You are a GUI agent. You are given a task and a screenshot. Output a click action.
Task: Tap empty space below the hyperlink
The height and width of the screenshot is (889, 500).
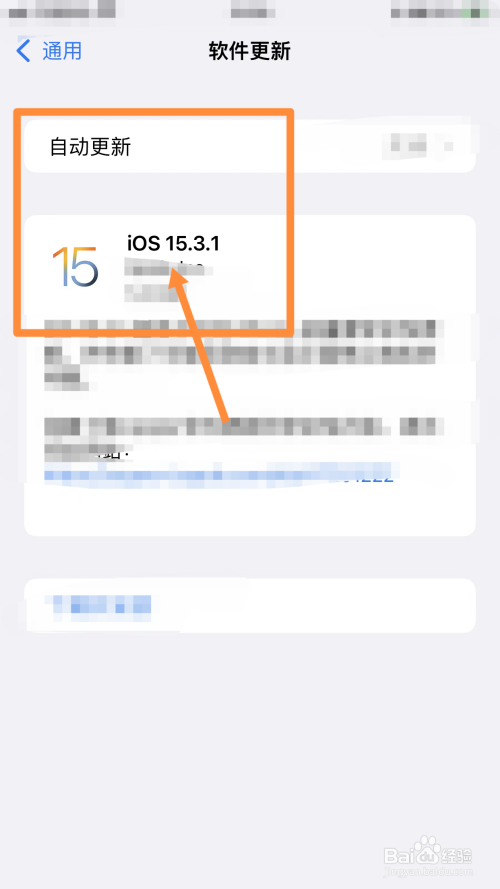tap(249, 510)
